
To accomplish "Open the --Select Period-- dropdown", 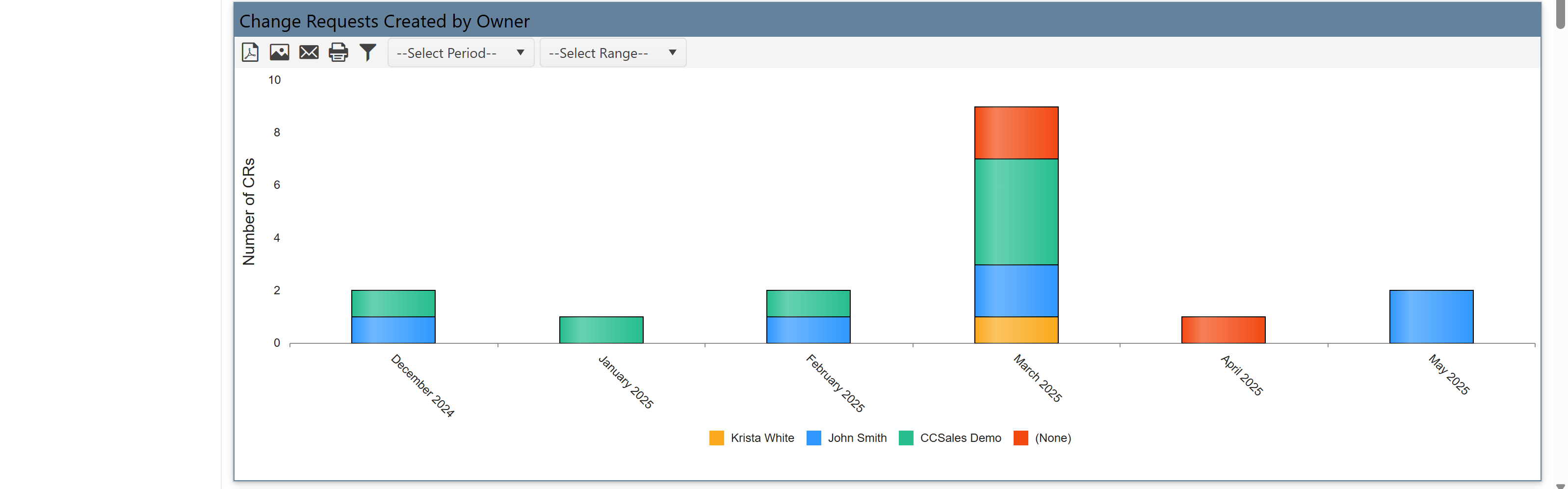I will click(x=460, y=53).
